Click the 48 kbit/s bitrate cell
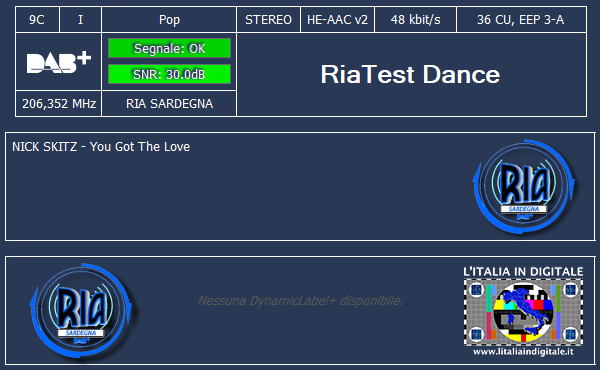 (415, 19)
